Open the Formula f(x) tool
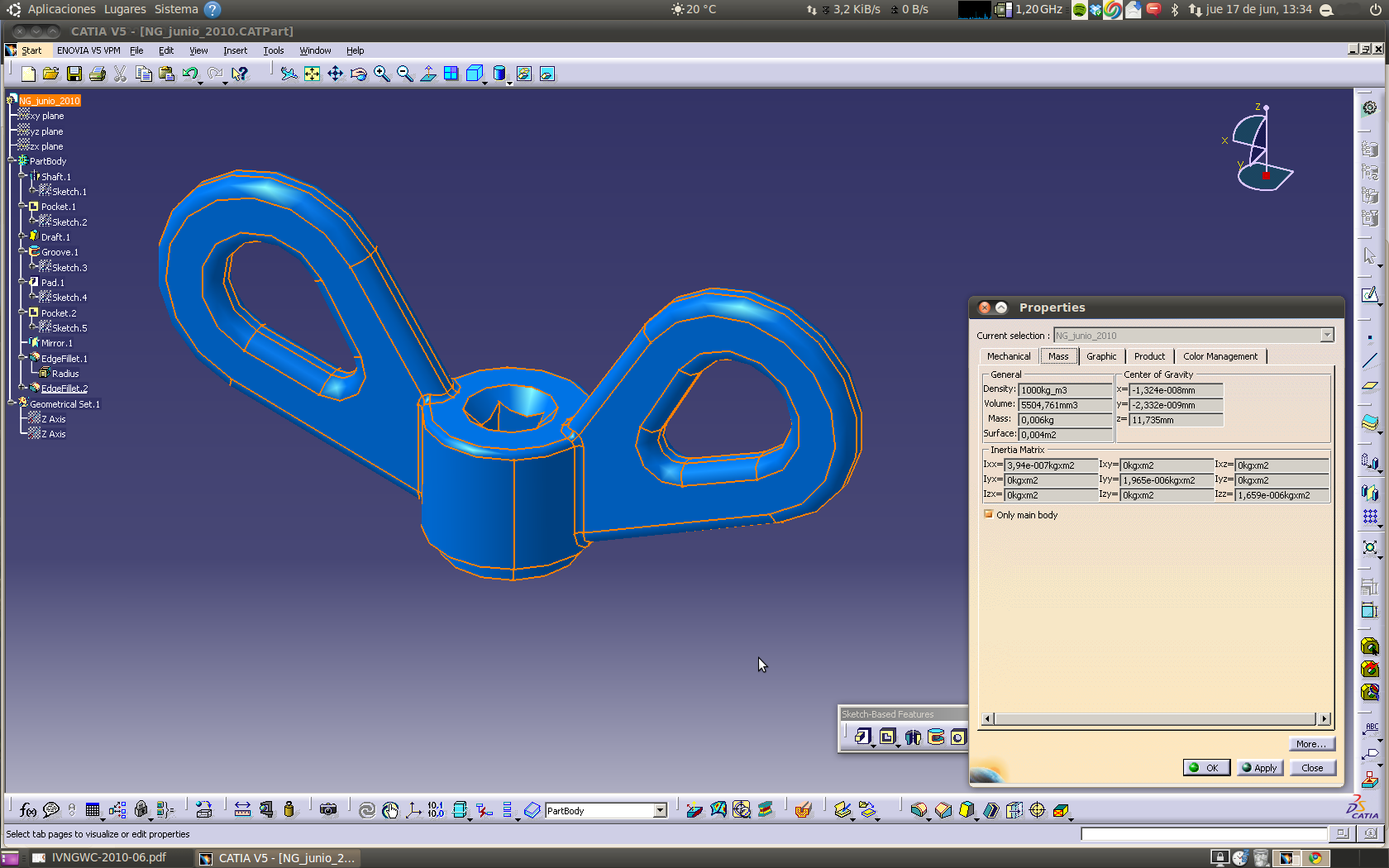The height and width of the screenshot is (868, 1389). point(27,810)
